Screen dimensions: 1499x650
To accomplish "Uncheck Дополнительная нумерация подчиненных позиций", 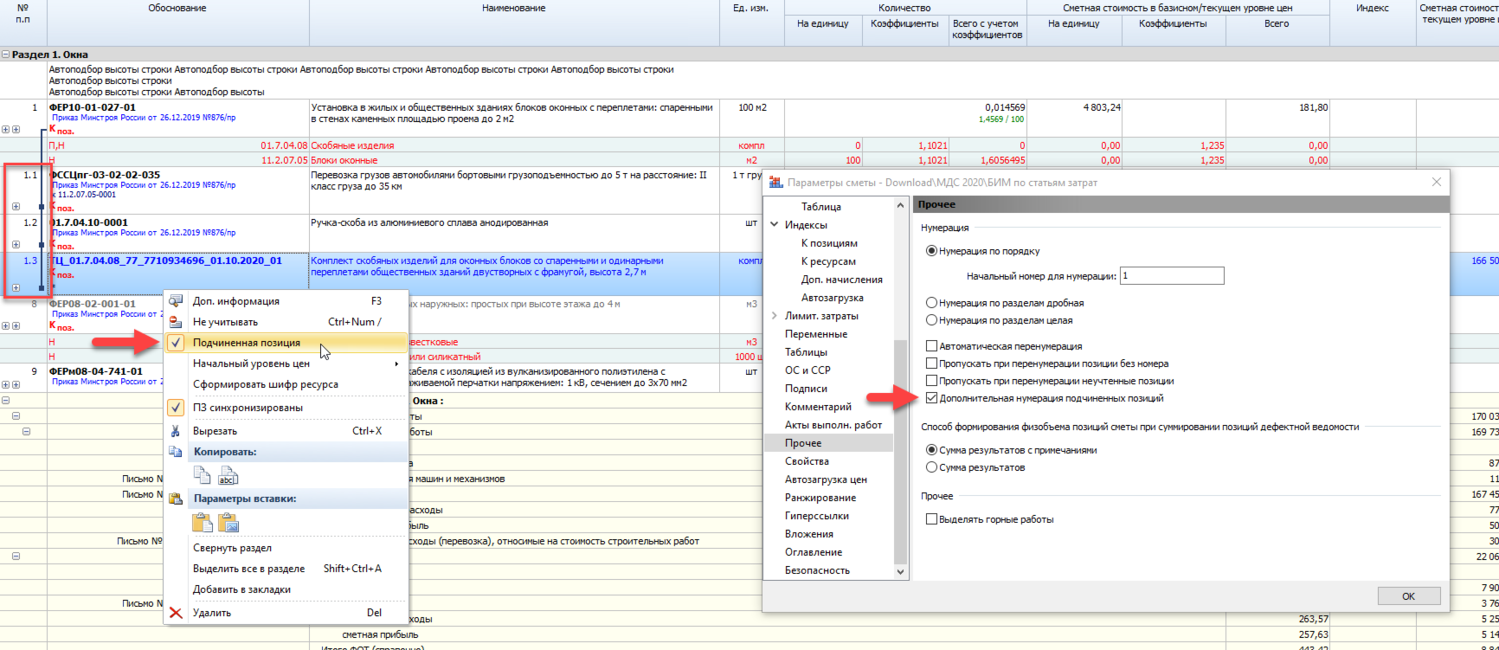I will click(x=932, y=398).
